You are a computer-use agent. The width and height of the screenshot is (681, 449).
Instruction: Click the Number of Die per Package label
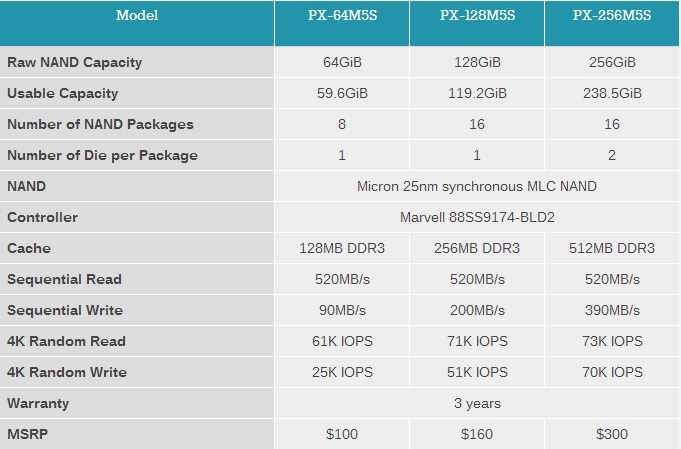(102, 155)
